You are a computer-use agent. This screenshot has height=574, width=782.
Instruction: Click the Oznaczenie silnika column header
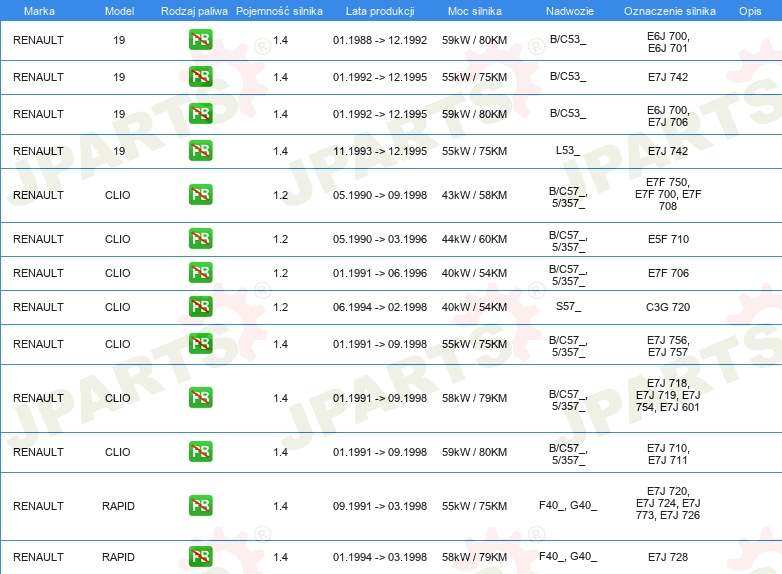click(669, 11)
